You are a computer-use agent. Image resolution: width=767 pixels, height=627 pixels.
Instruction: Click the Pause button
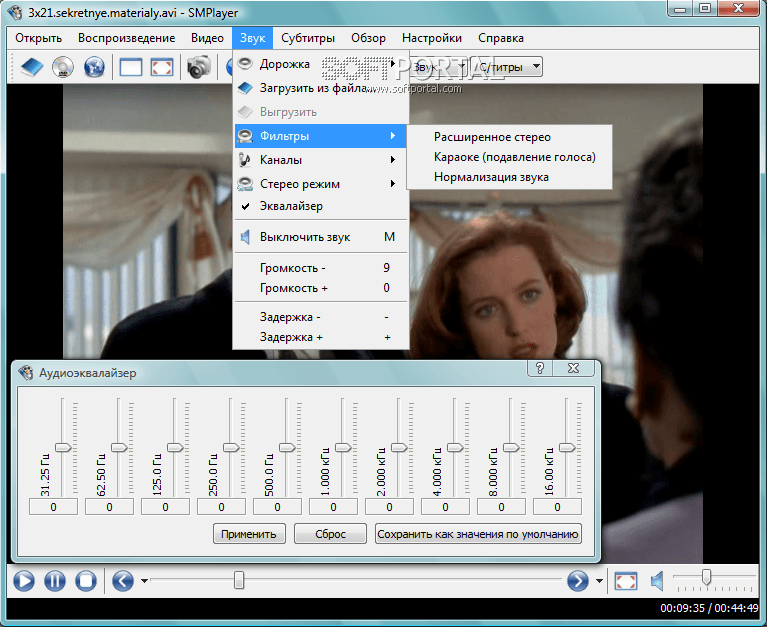click(55, 581)
